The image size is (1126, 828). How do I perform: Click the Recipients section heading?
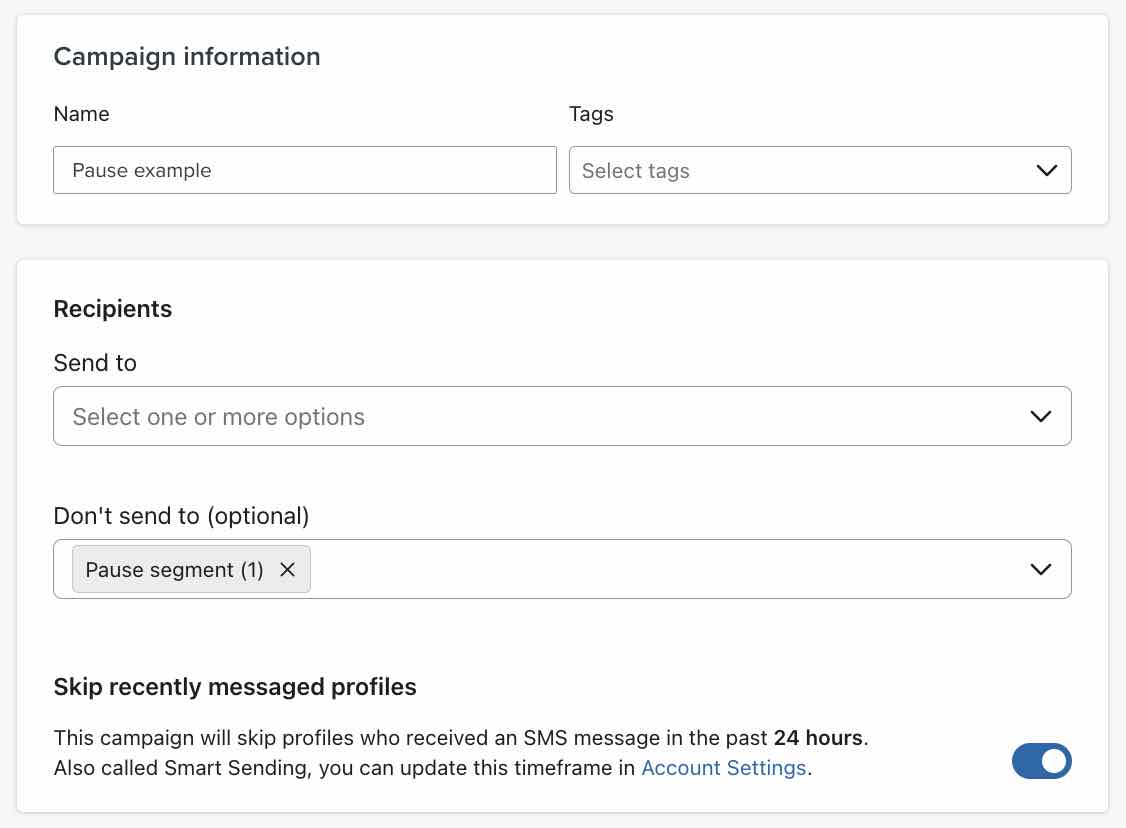113,310
